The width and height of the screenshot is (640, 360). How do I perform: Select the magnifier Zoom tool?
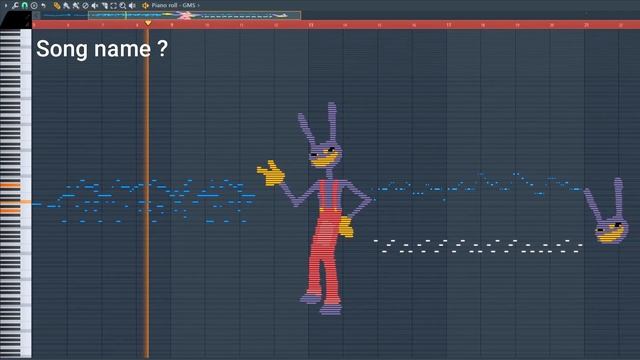123,6
